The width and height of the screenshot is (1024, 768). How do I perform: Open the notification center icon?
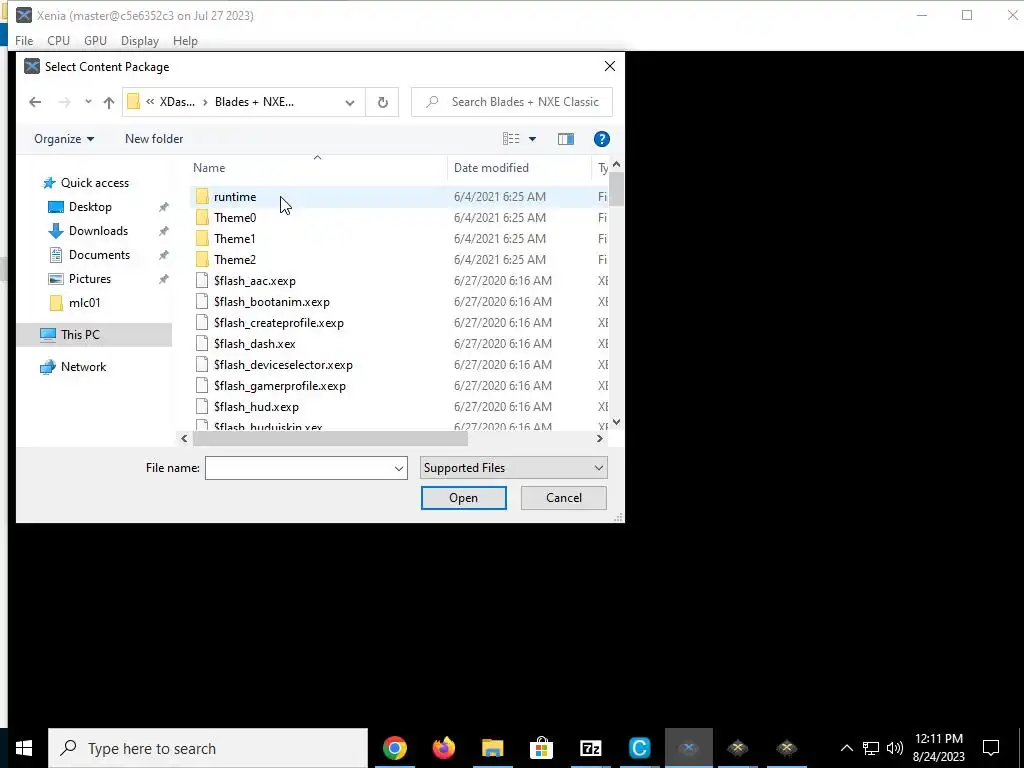[x=991, y=748]
